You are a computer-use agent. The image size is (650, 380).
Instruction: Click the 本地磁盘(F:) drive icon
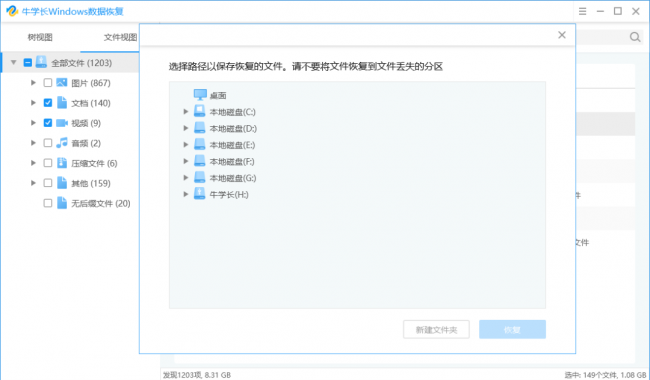click(199, 161)
